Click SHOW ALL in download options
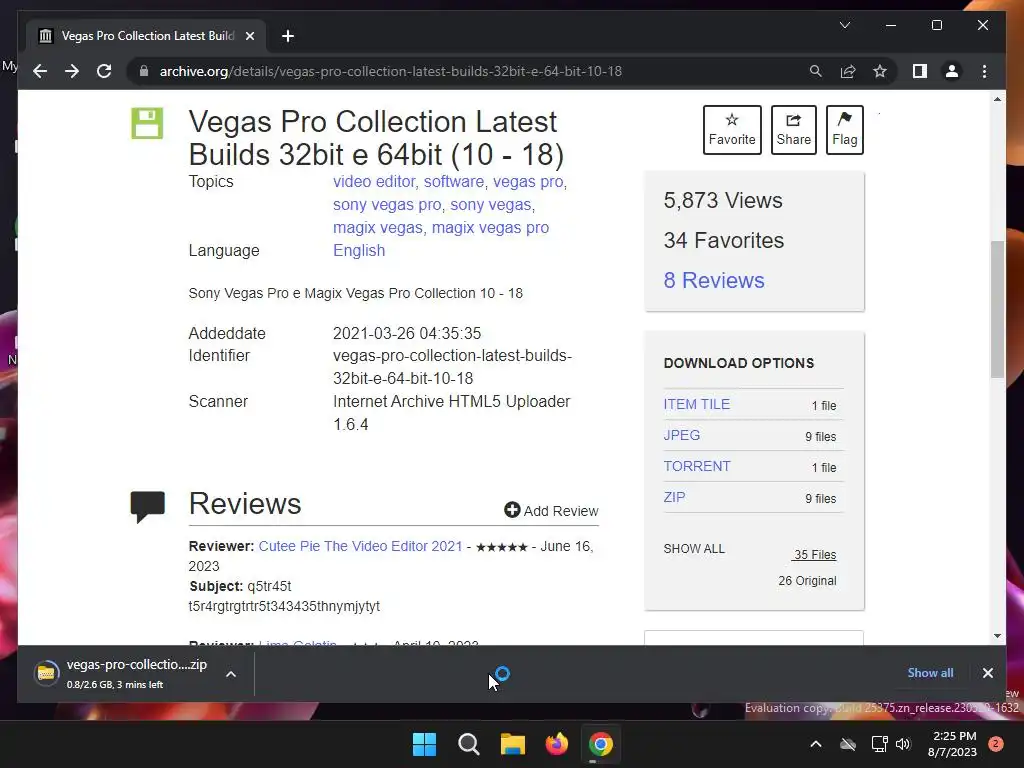 pos(694,549)
